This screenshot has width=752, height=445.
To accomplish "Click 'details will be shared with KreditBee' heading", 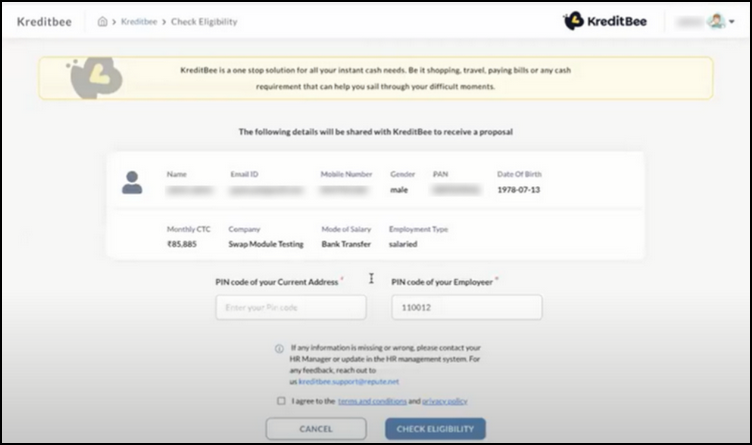I will click(376, 131).
